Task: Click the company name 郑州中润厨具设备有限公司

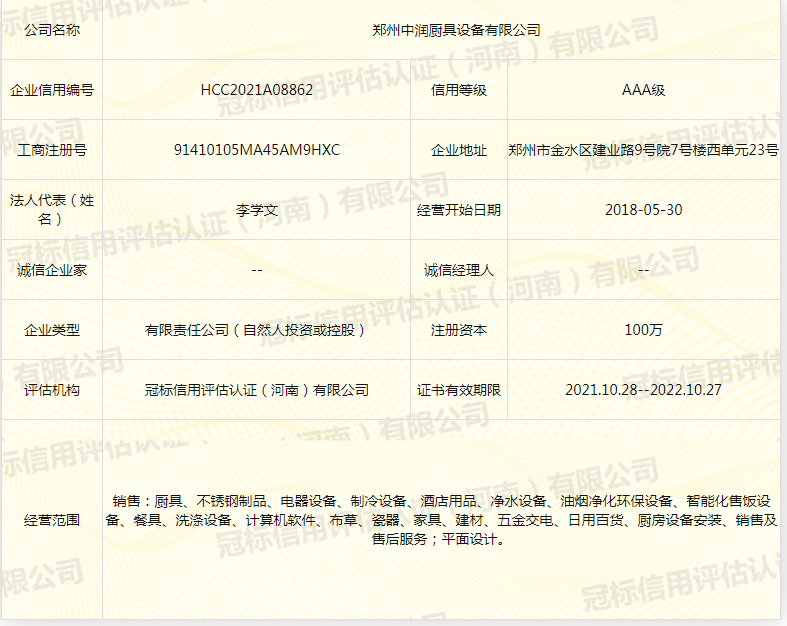Action: [x=455, y=30]
